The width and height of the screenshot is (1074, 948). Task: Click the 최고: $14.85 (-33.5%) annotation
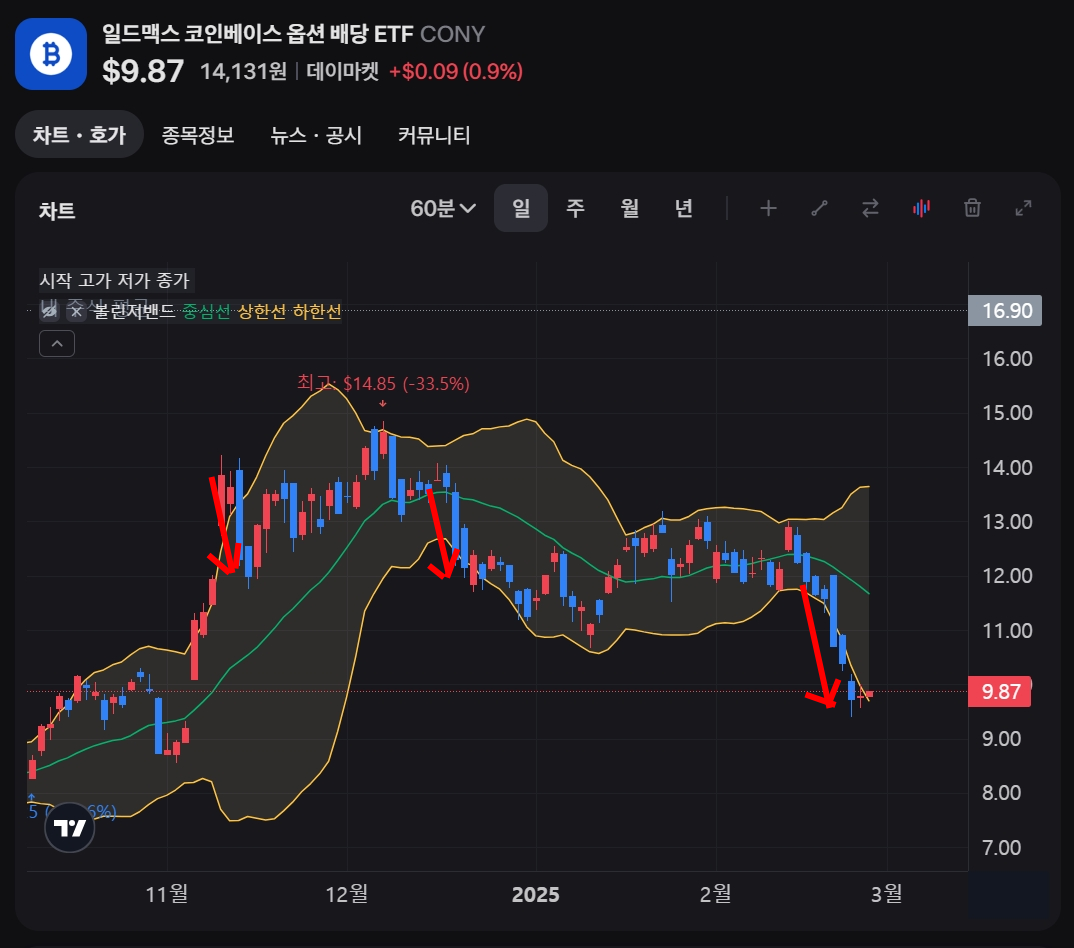point(383,384)
